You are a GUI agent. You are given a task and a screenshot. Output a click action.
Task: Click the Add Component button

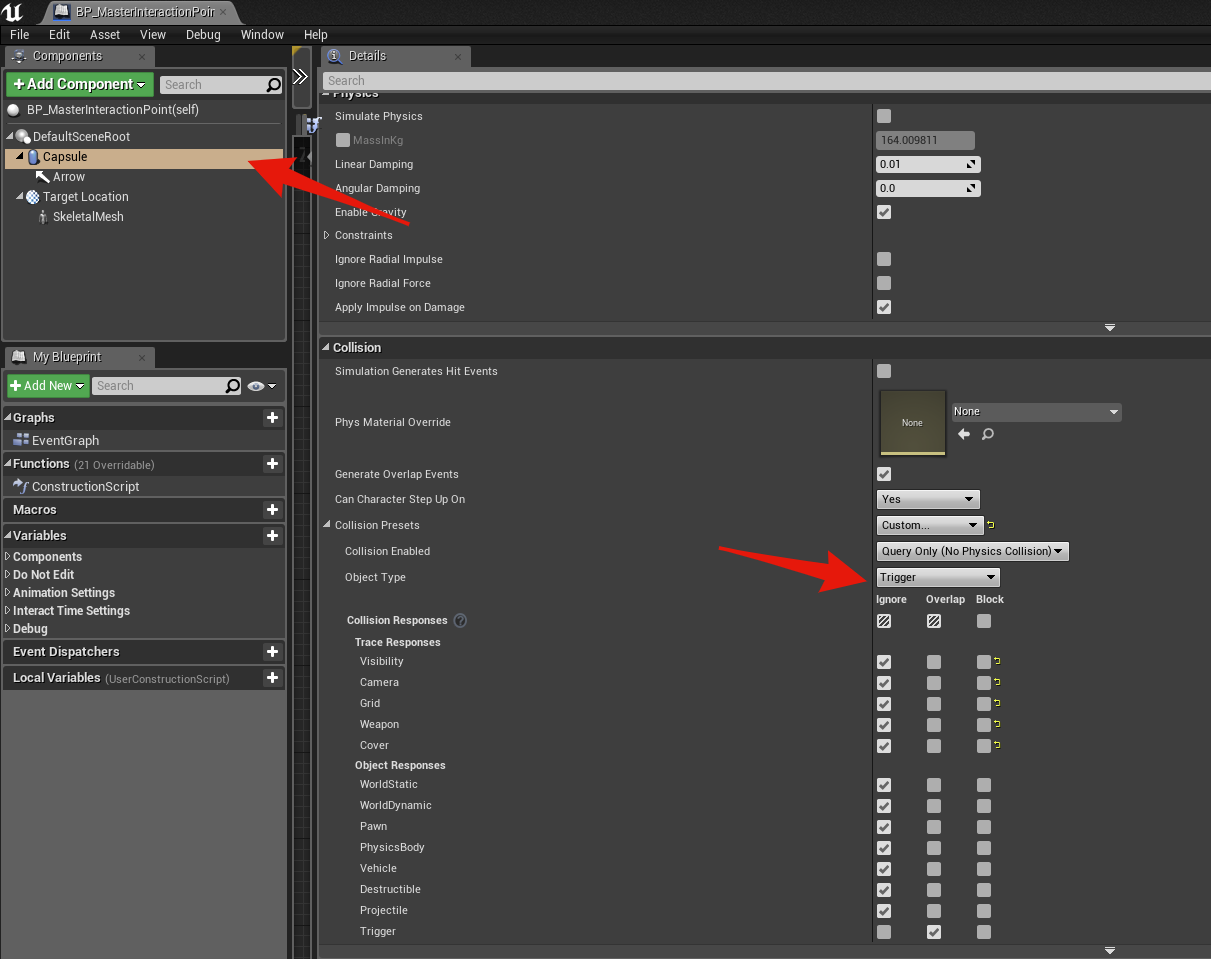click(x=80, y=85)
